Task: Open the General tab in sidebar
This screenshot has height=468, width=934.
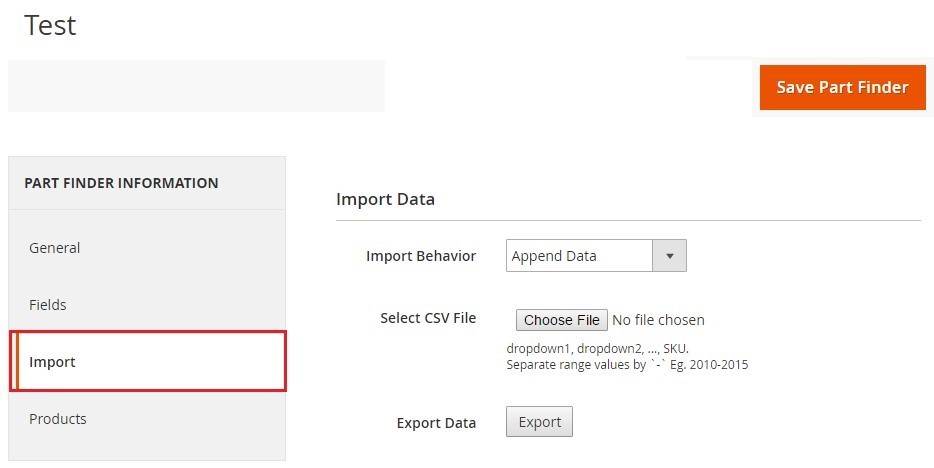Action: click(x=55, y=248)
